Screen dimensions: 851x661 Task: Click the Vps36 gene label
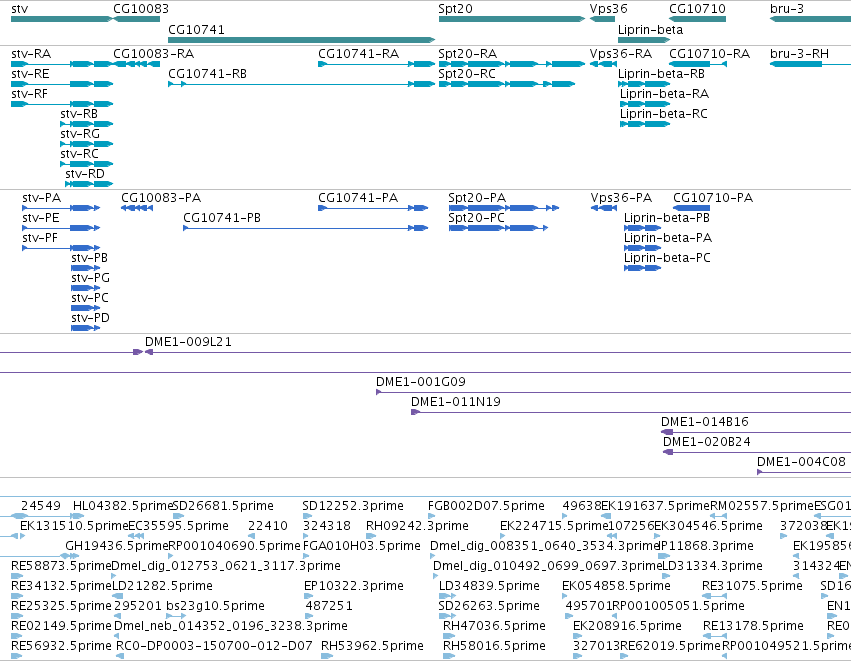608,9
